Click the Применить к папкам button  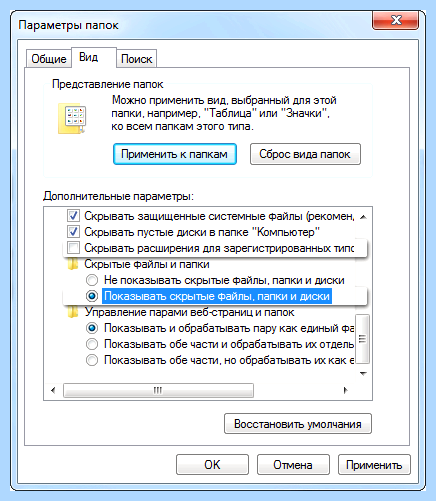pos(175,154)
